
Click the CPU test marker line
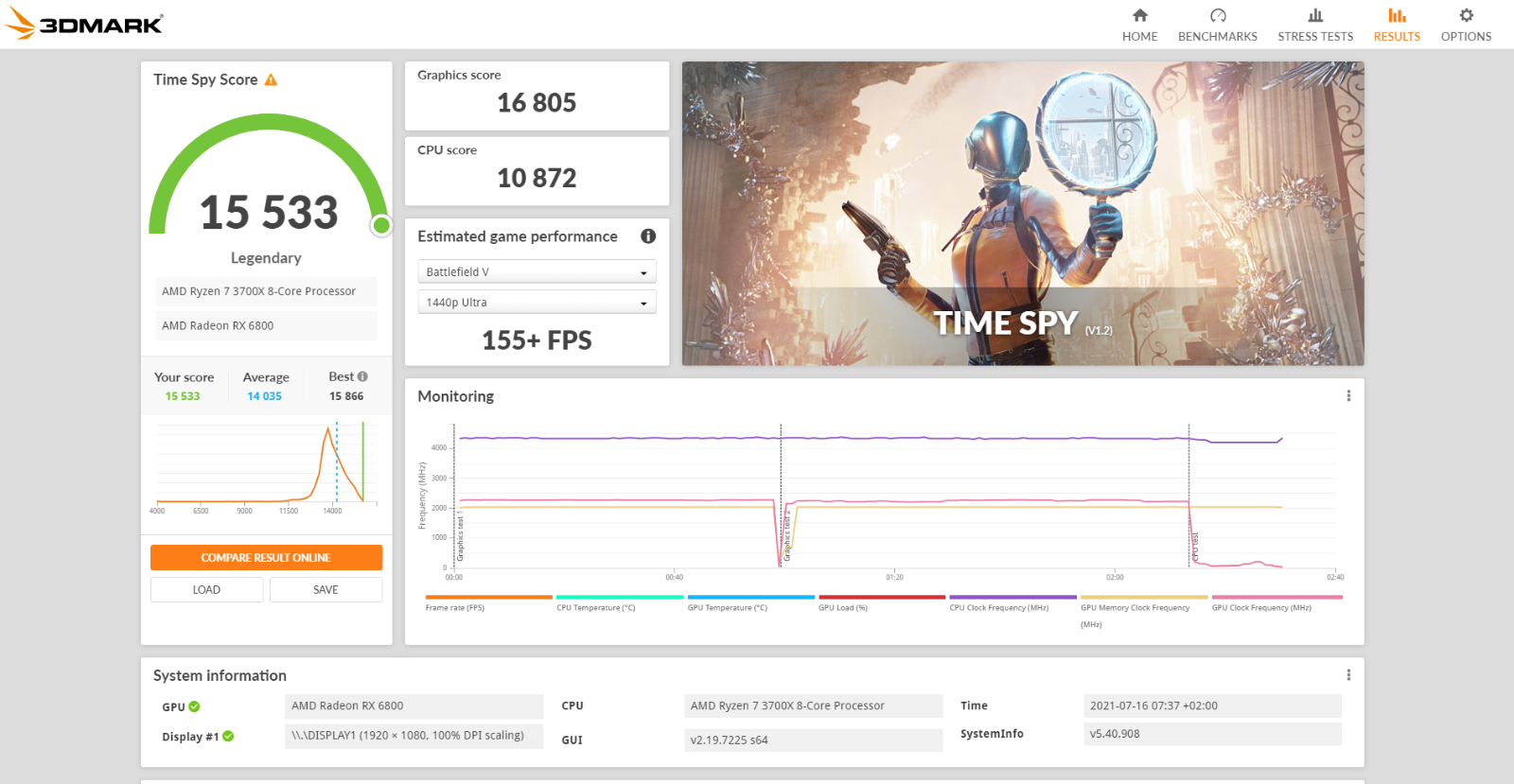coord(1188,497)
